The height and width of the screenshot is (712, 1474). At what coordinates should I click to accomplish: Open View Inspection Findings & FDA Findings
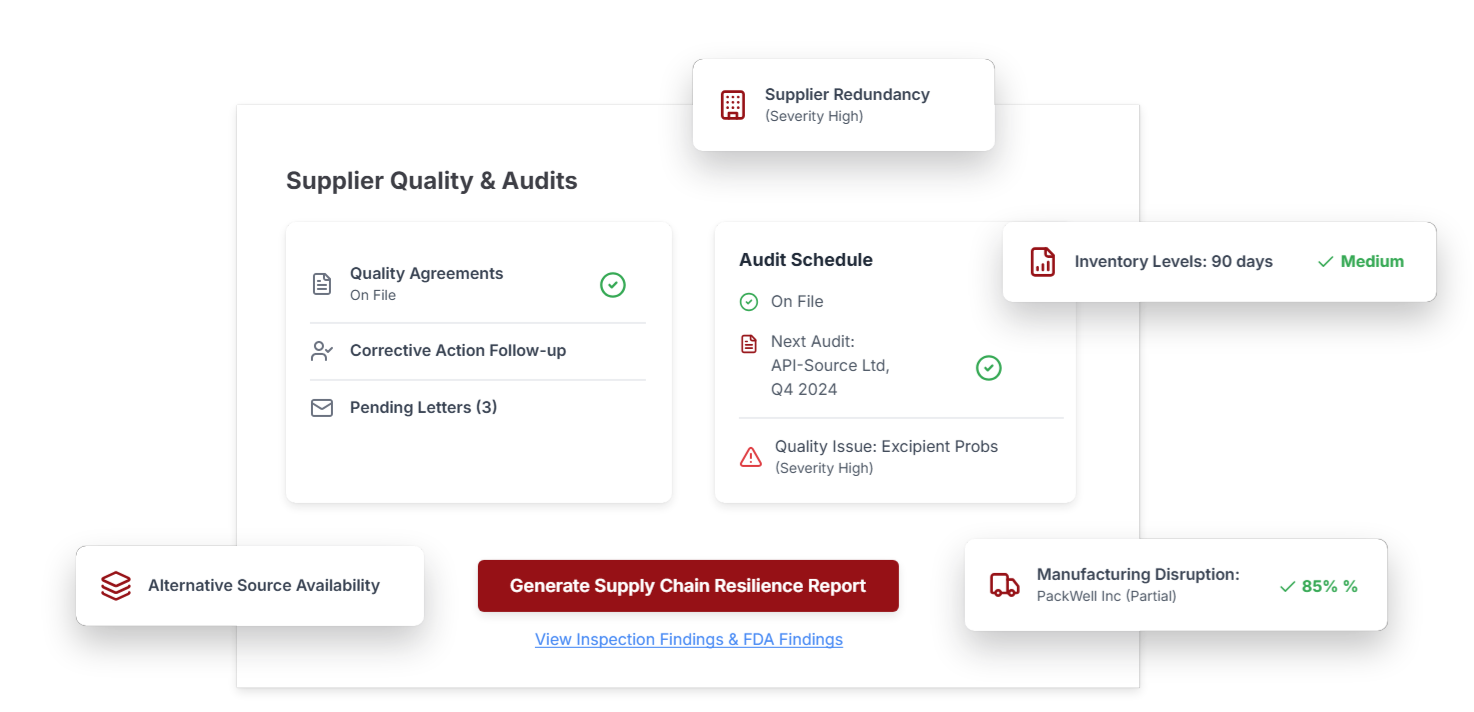coord(688,639)
